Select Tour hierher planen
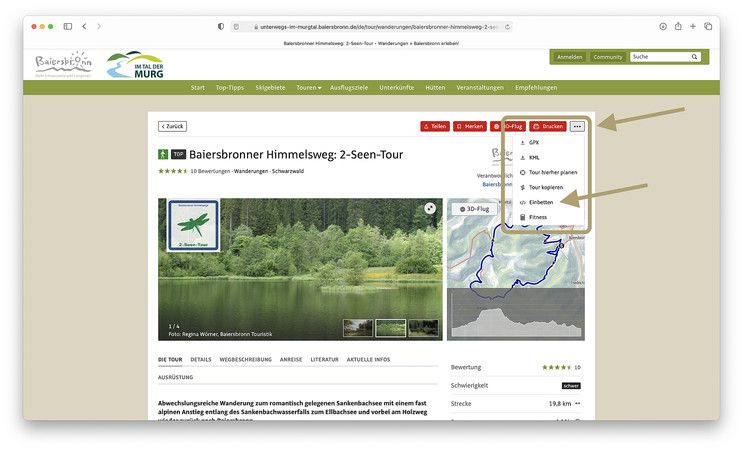743x451 pixels. (x=548, y=172)
